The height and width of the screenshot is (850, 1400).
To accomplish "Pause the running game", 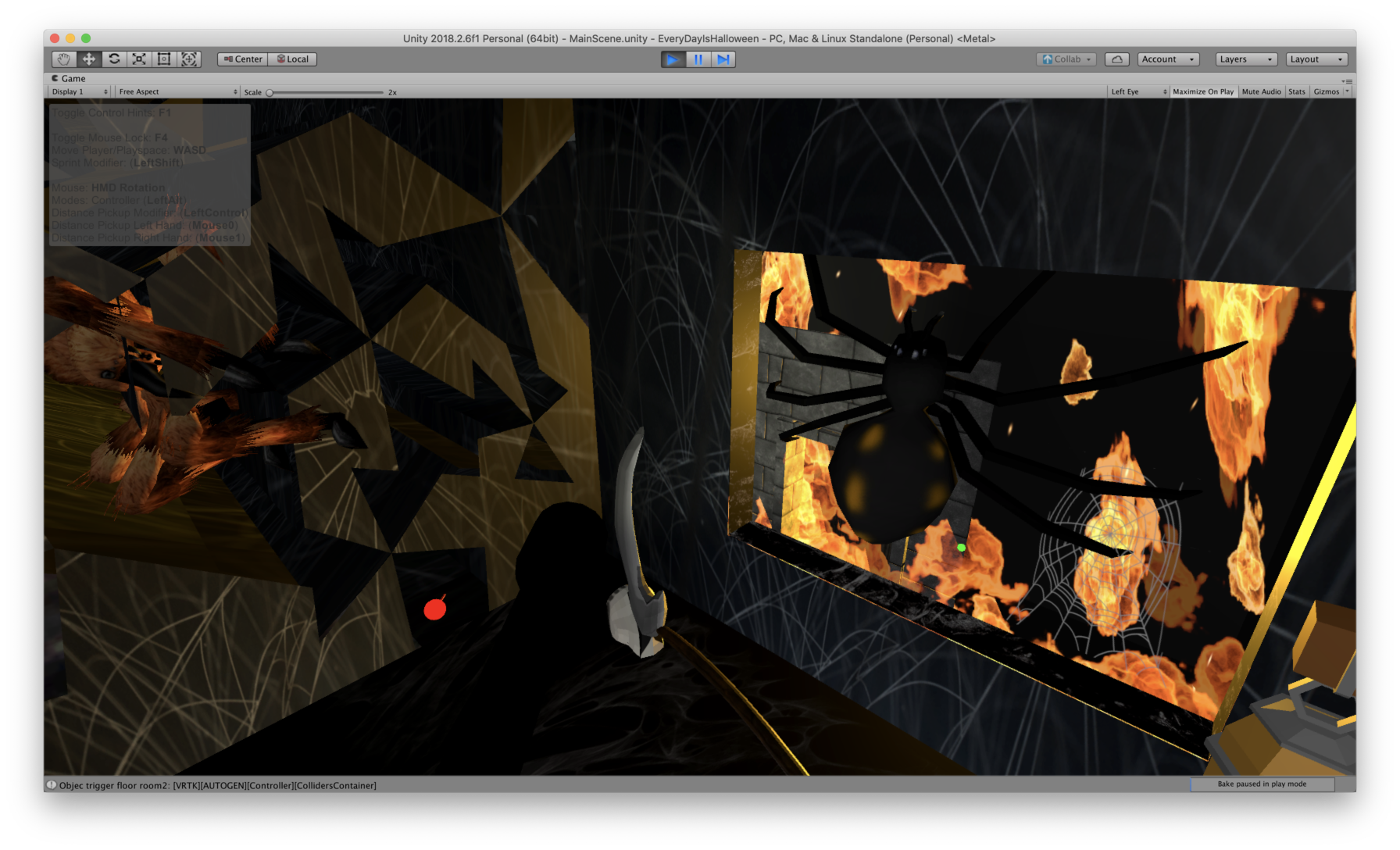I will [698, 59].
